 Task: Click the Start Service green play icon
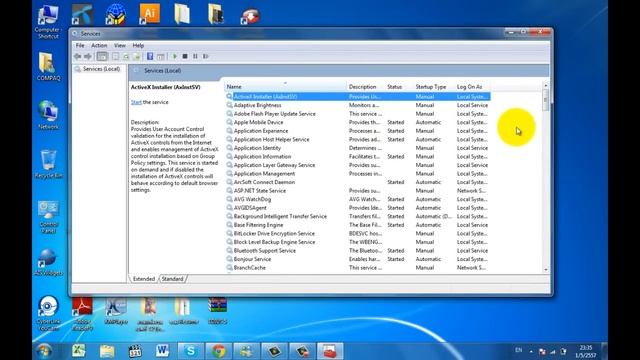point(175,56)
